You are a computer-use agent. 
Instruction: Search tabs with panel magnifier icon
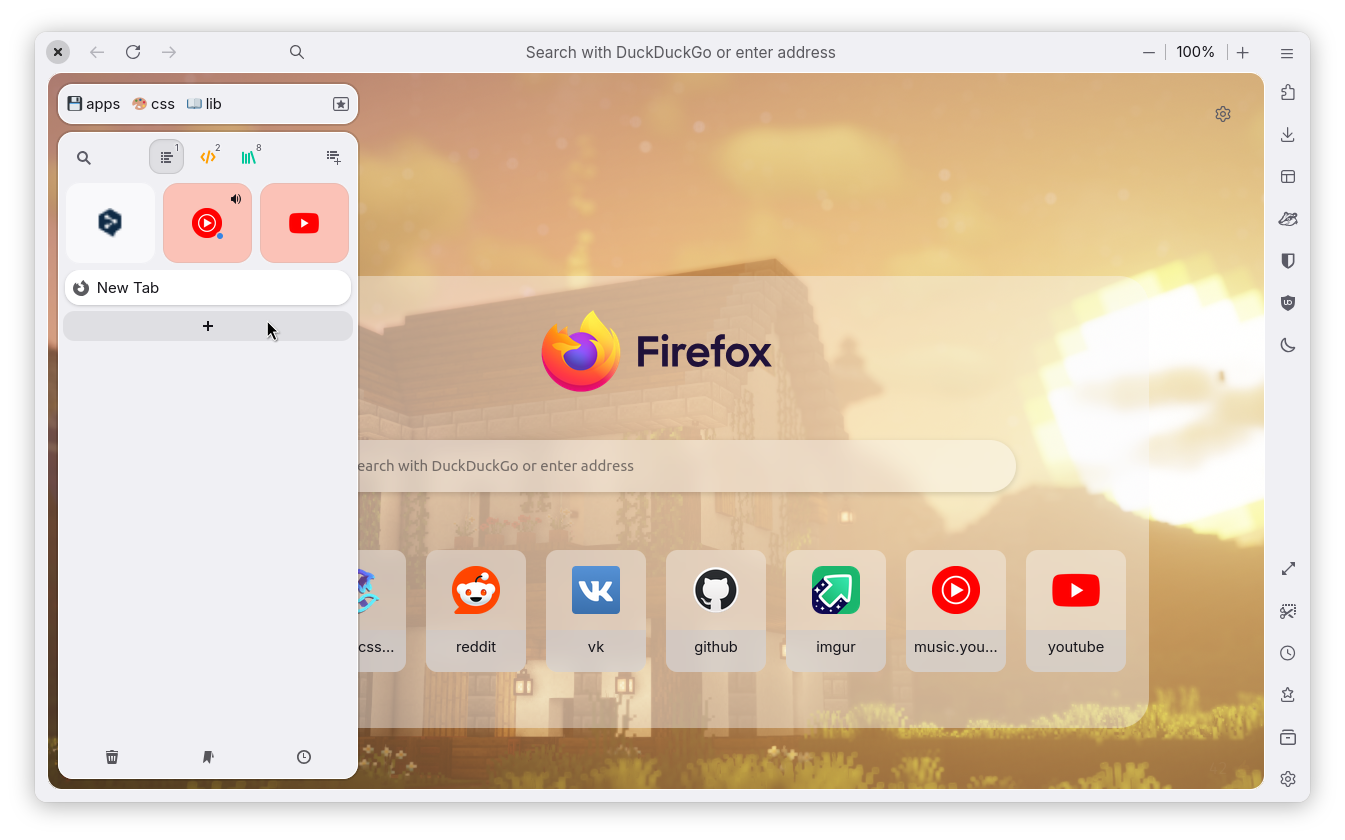click(x=84, y=158)
